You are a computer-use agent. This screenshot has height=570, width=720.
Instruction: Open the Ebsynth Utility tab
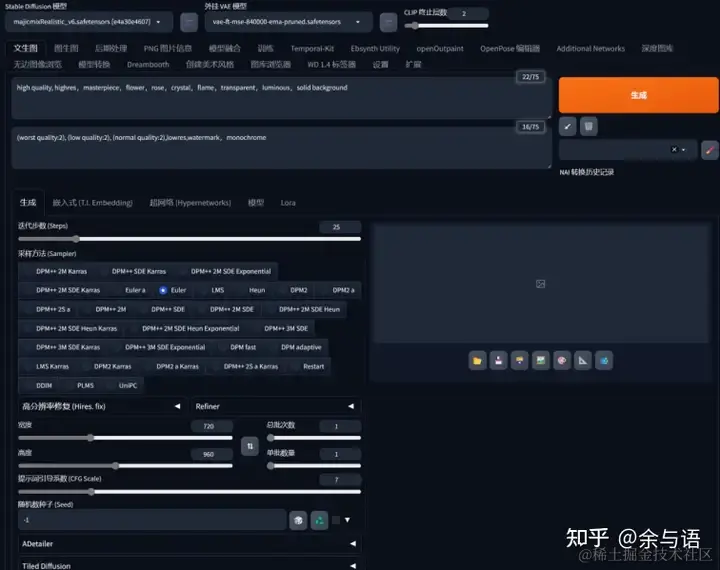[x=375, y=49]
